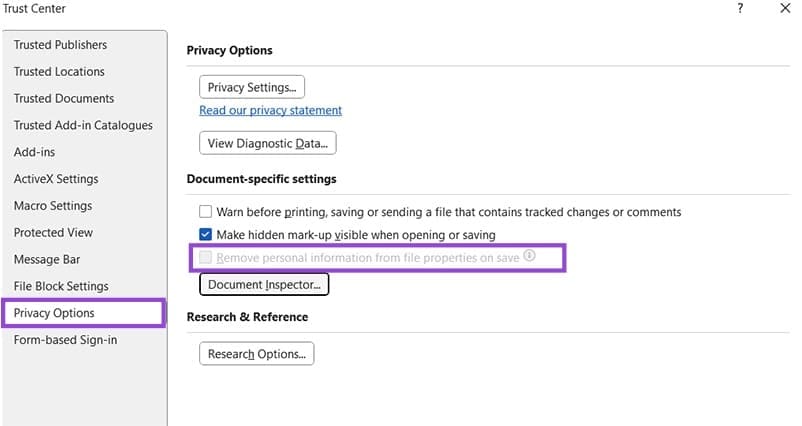The height and width of the screenshot is (426, 802).
Task: Click View Diagnostic Data button
Action: (x=268, y=144)
